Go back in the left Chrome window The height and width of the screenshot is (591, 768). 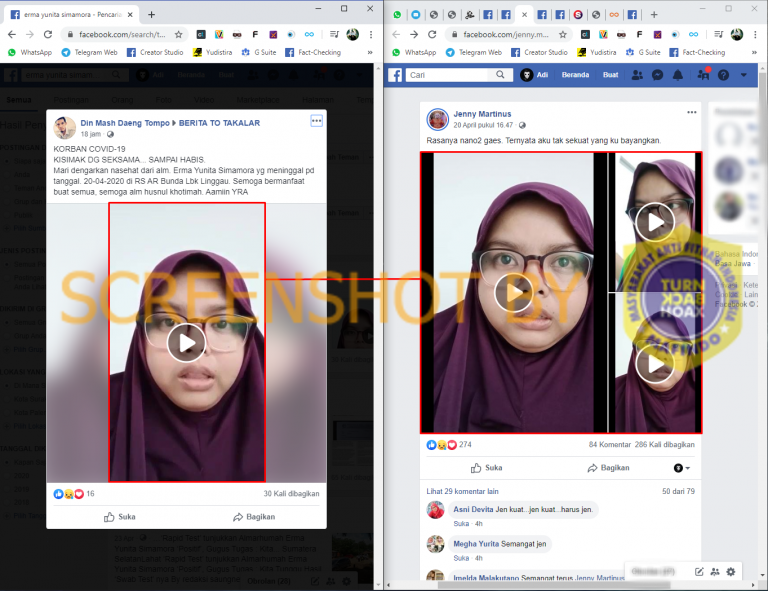[12, 34]
